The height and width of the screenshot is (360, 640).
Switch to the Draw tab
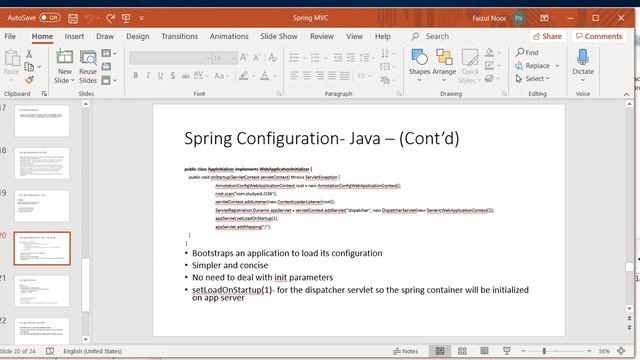[105, 36]
